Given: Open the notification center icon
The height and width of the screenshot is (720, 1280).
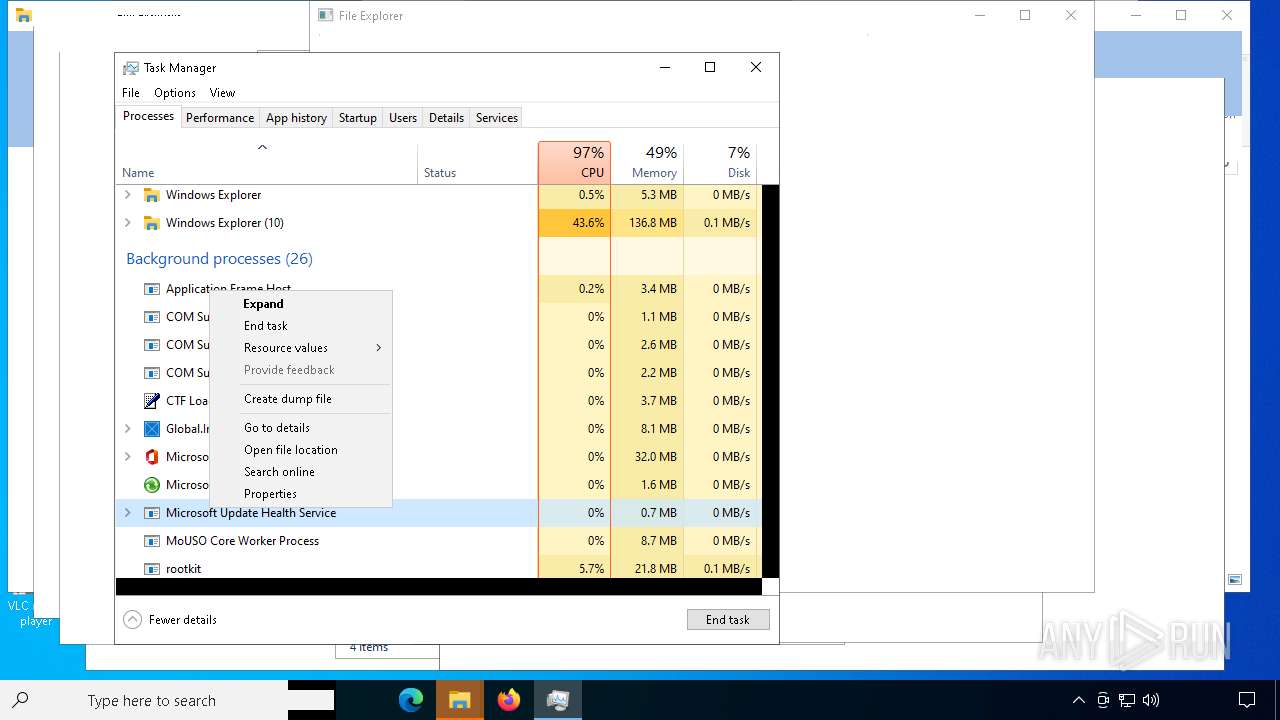Looking at the screenshot, I should click(x=1247, y=700).
